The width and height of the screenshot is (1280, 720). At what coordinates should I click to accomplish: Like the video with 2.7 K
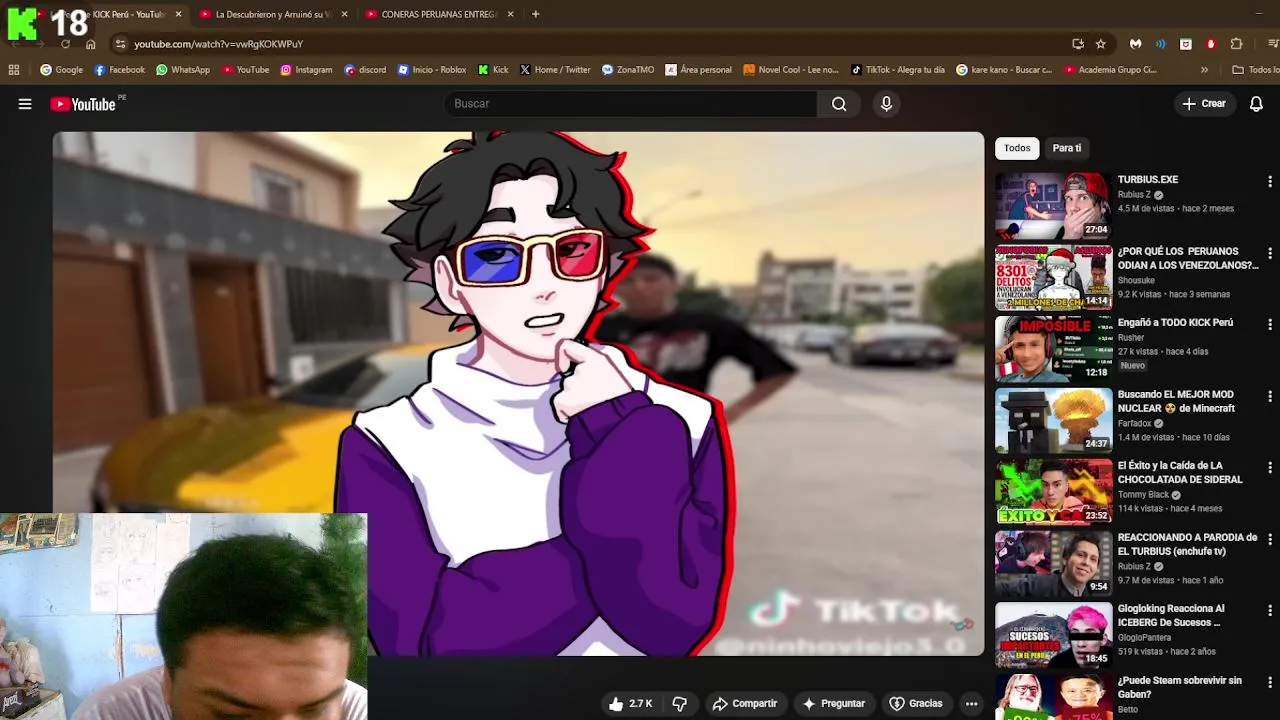[631, 704]
